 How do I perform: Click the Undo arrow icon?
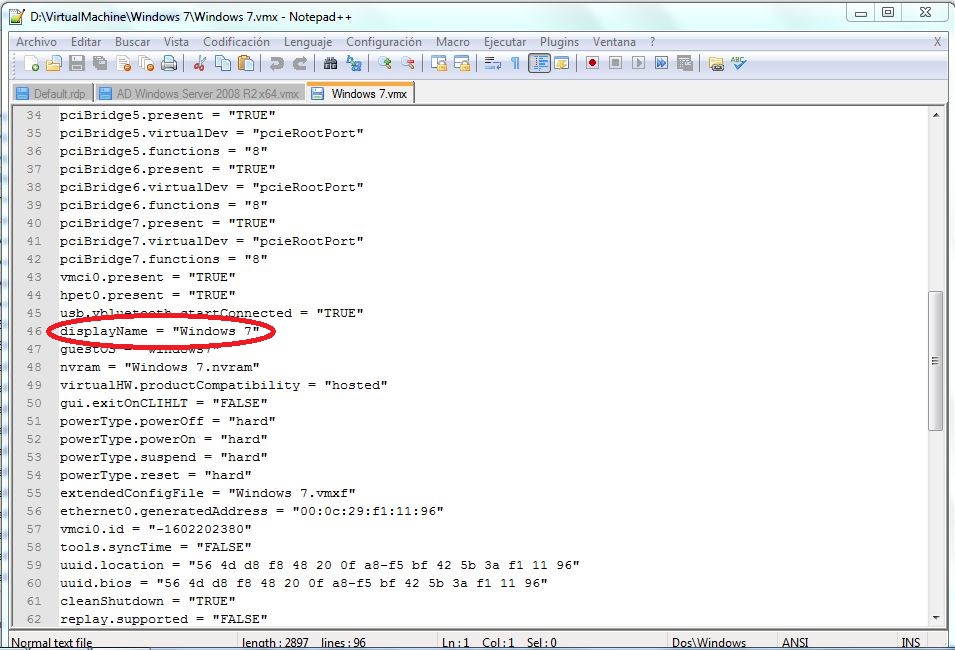pyautogui.click(x=276, y=64)
